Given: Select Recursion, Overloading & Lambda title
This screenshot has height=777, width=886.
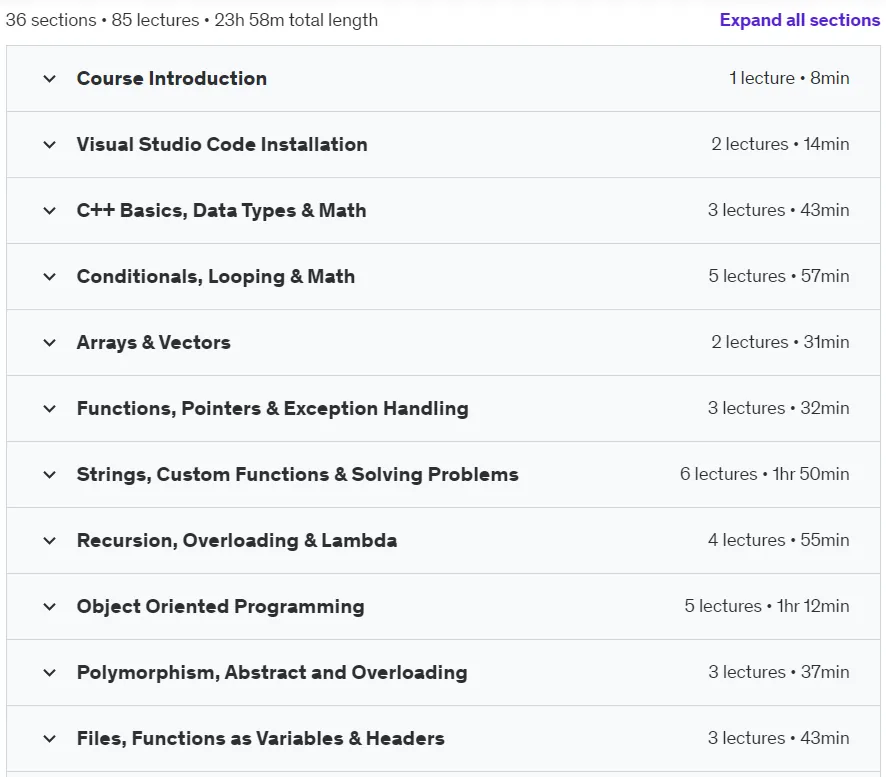Looking at the screenshot, I should click(237, 541).
